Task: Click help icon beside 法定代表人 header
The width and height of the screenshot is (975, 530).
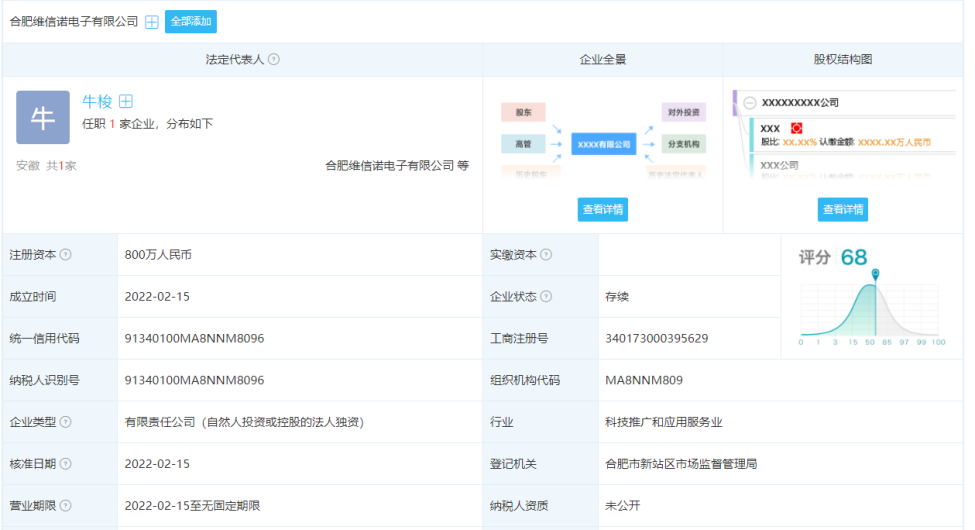Action: click(x=274, y=60)
